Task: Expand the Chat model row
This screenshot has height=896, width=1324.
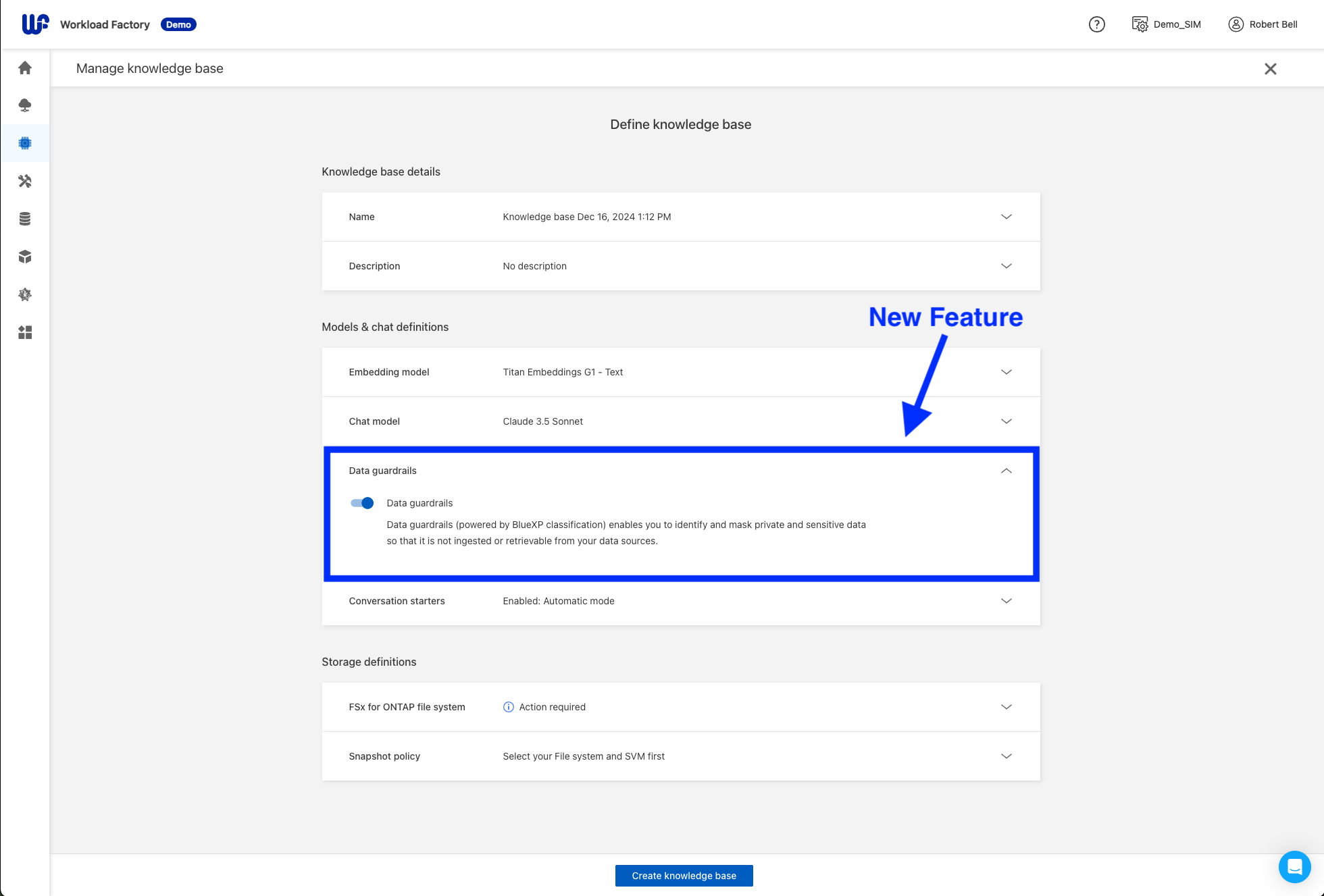Action: (1006, 421)
